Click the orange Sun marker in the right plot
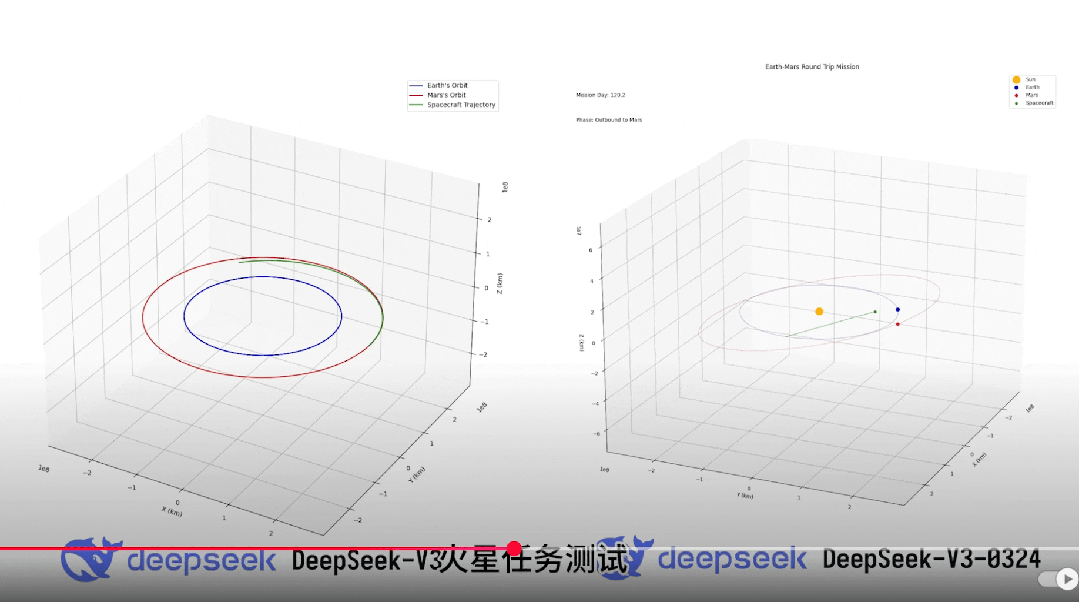 [x=819, y=312]
